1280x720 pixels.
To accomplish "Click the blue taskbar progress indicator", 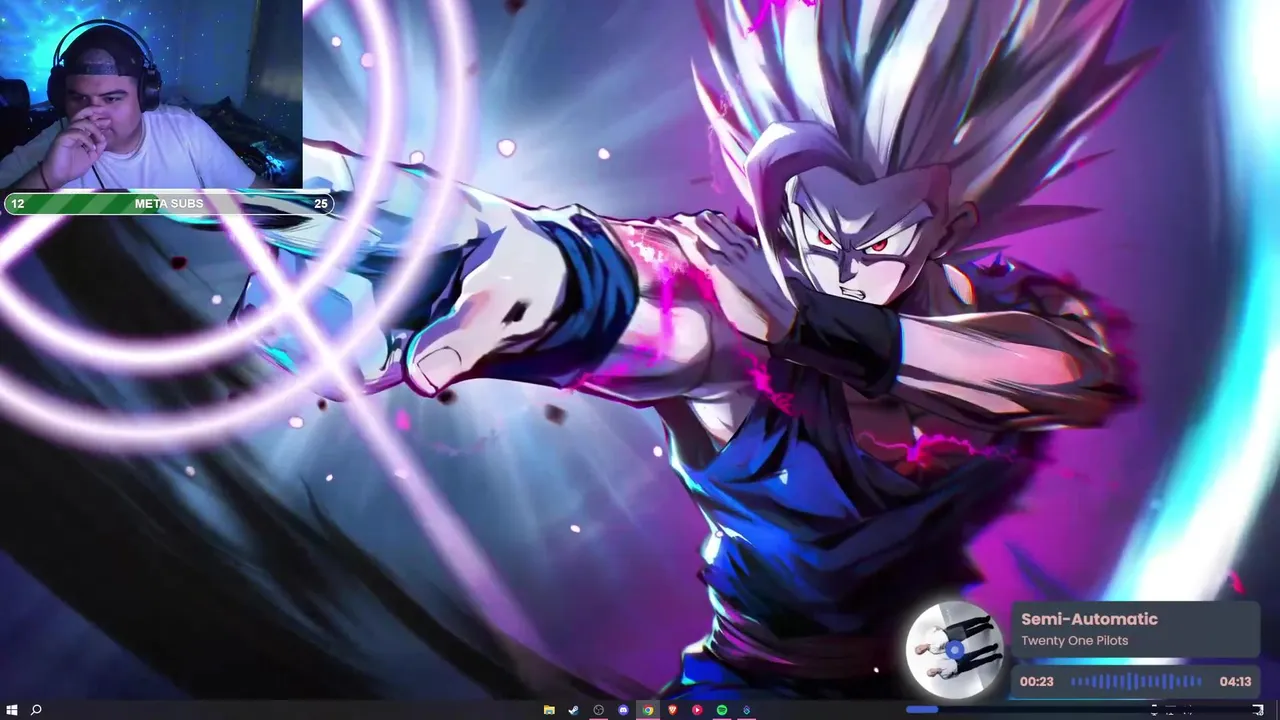I will [922, 710].
